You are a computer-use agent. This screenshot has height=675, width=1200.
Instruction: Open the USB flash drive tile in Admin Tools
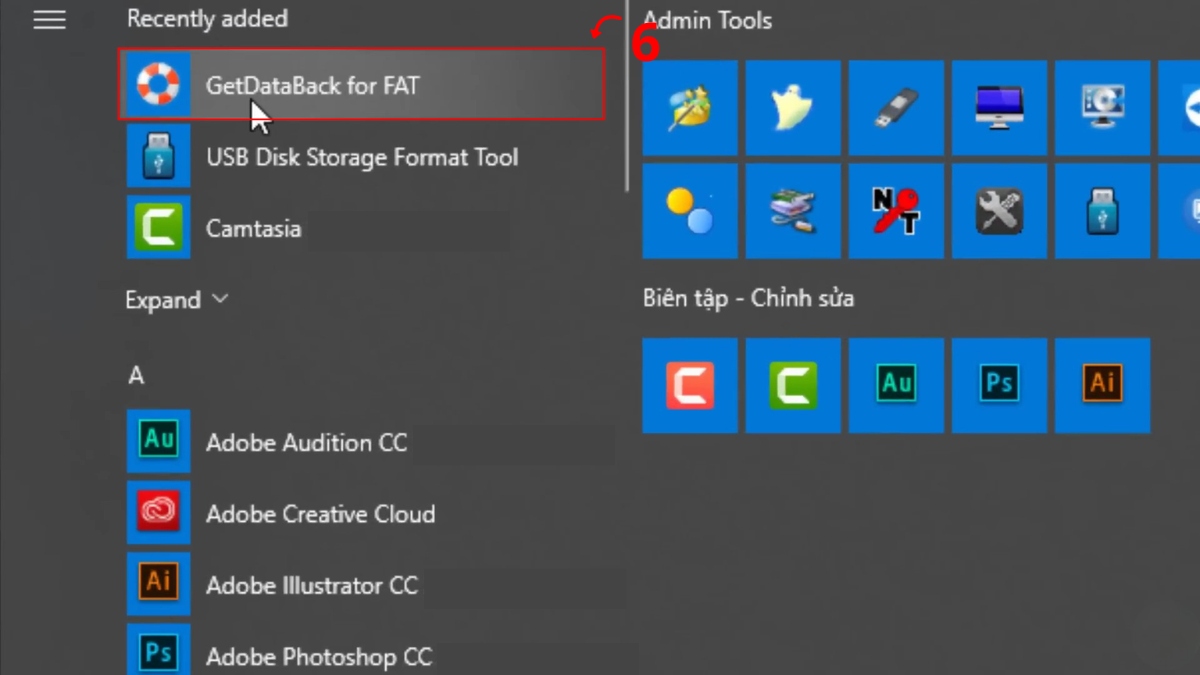(1103, 211)
